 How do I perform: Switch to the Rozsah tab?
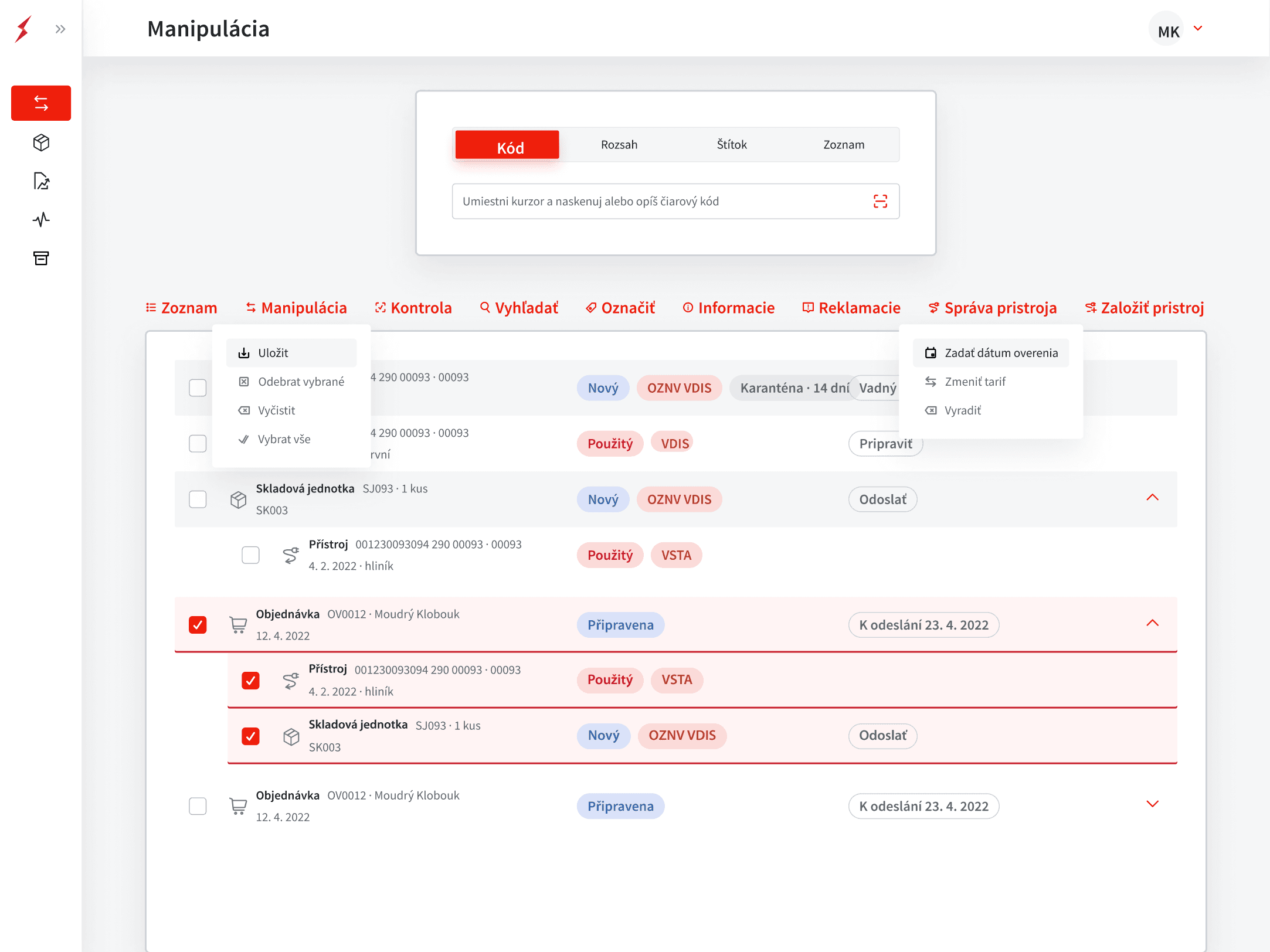click(x=619, y=144)
